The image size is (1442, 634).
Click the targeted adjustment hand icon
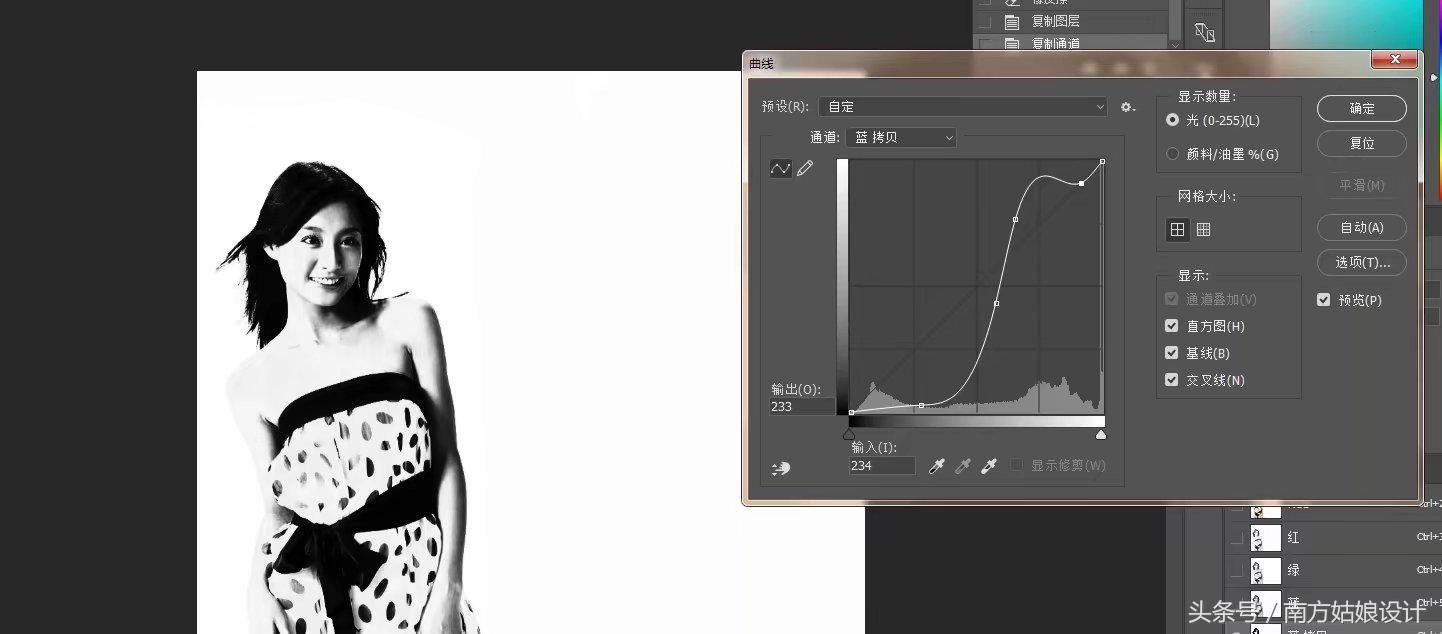[x=781, y=467]
